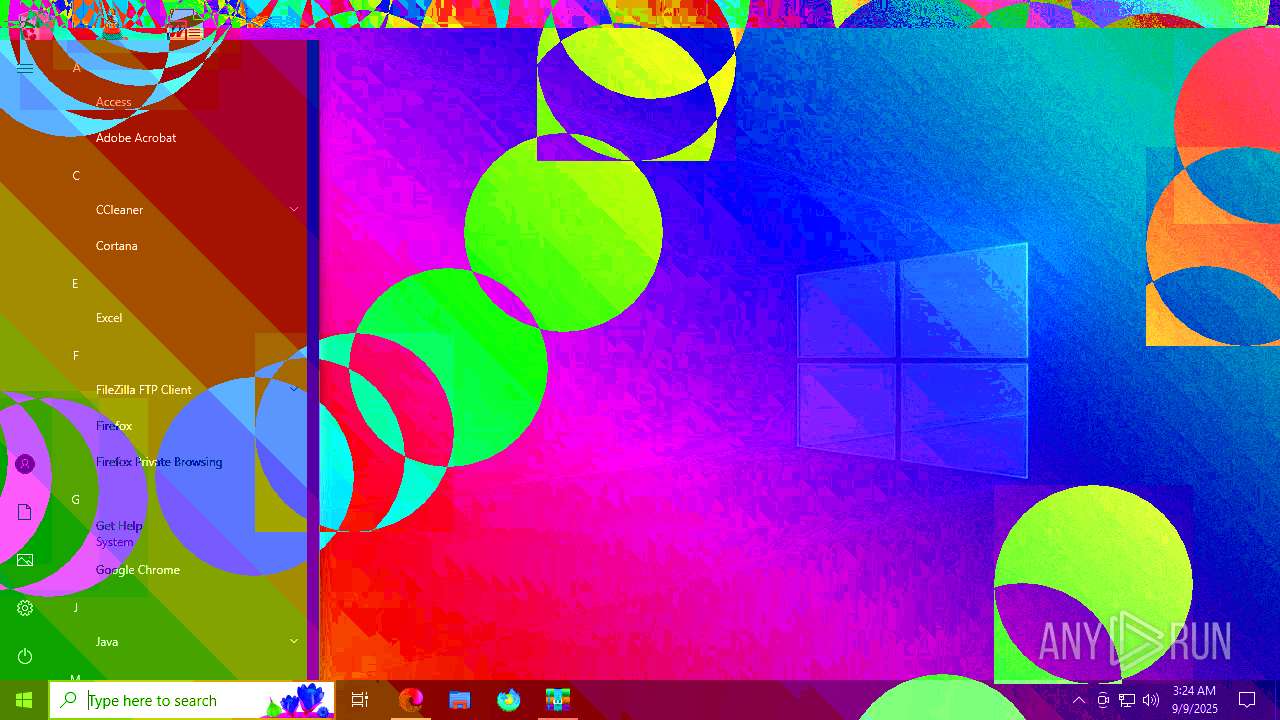The image size is (1280, 720).
Task: Click the letter G section header
Action: point(75,500)
